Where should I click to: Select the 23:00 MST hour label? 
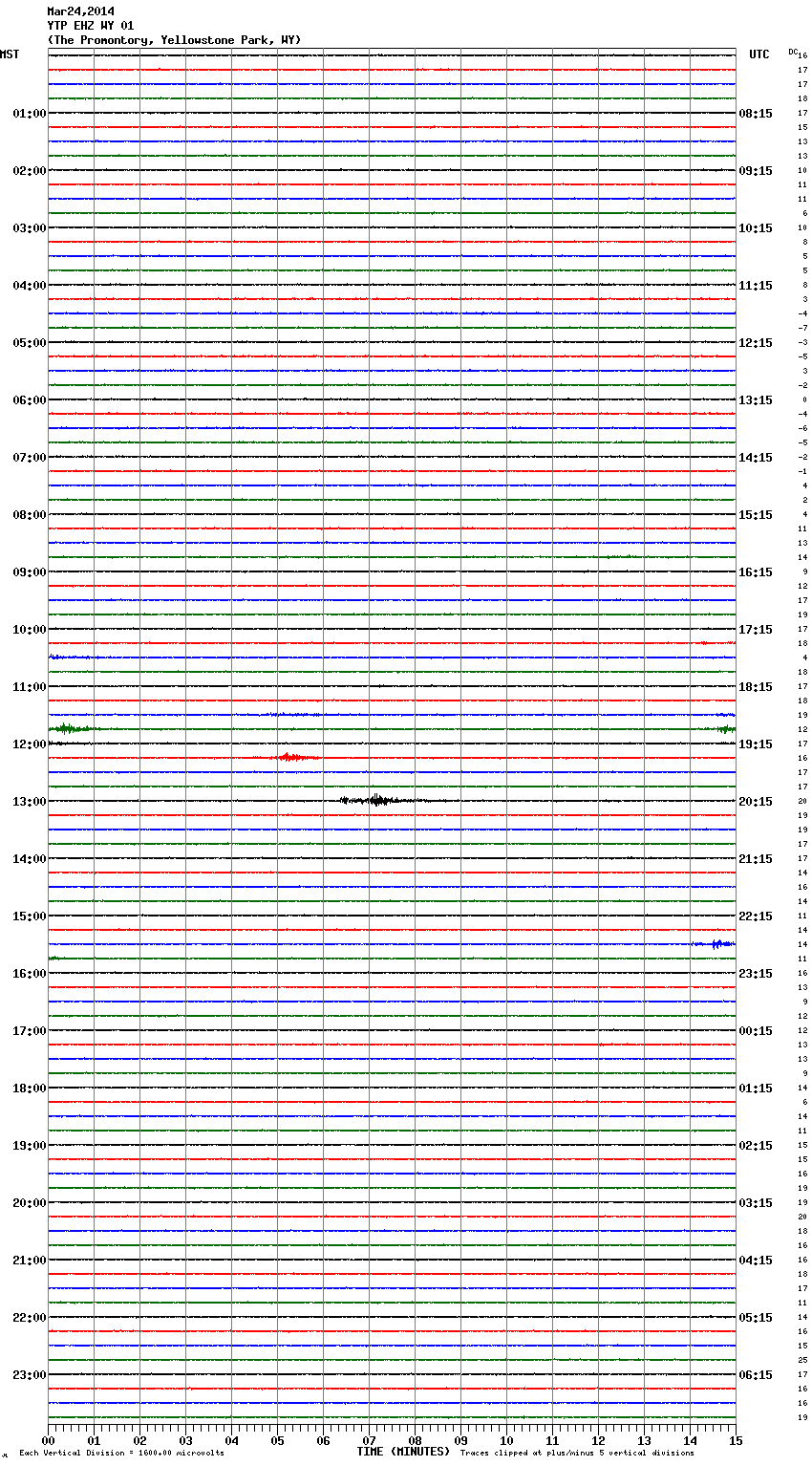tap(29, 1375)
